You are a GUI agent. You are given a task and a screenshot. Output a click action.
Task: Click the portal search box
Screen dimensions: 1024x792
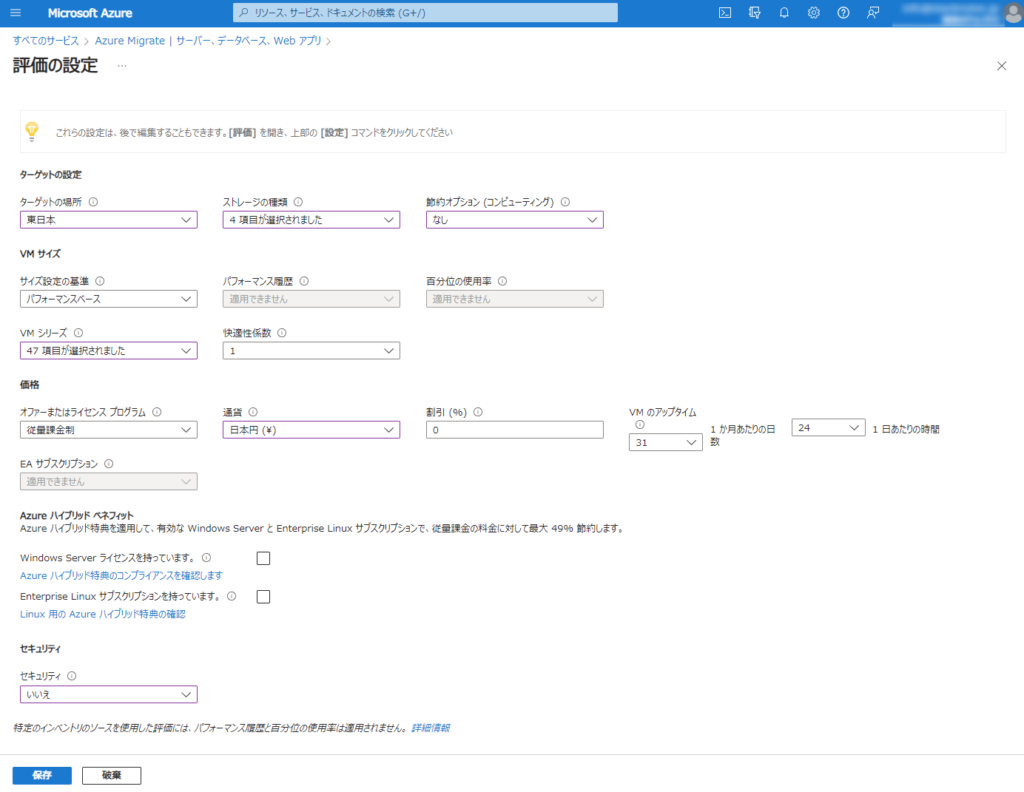click(x=425, y=12)
